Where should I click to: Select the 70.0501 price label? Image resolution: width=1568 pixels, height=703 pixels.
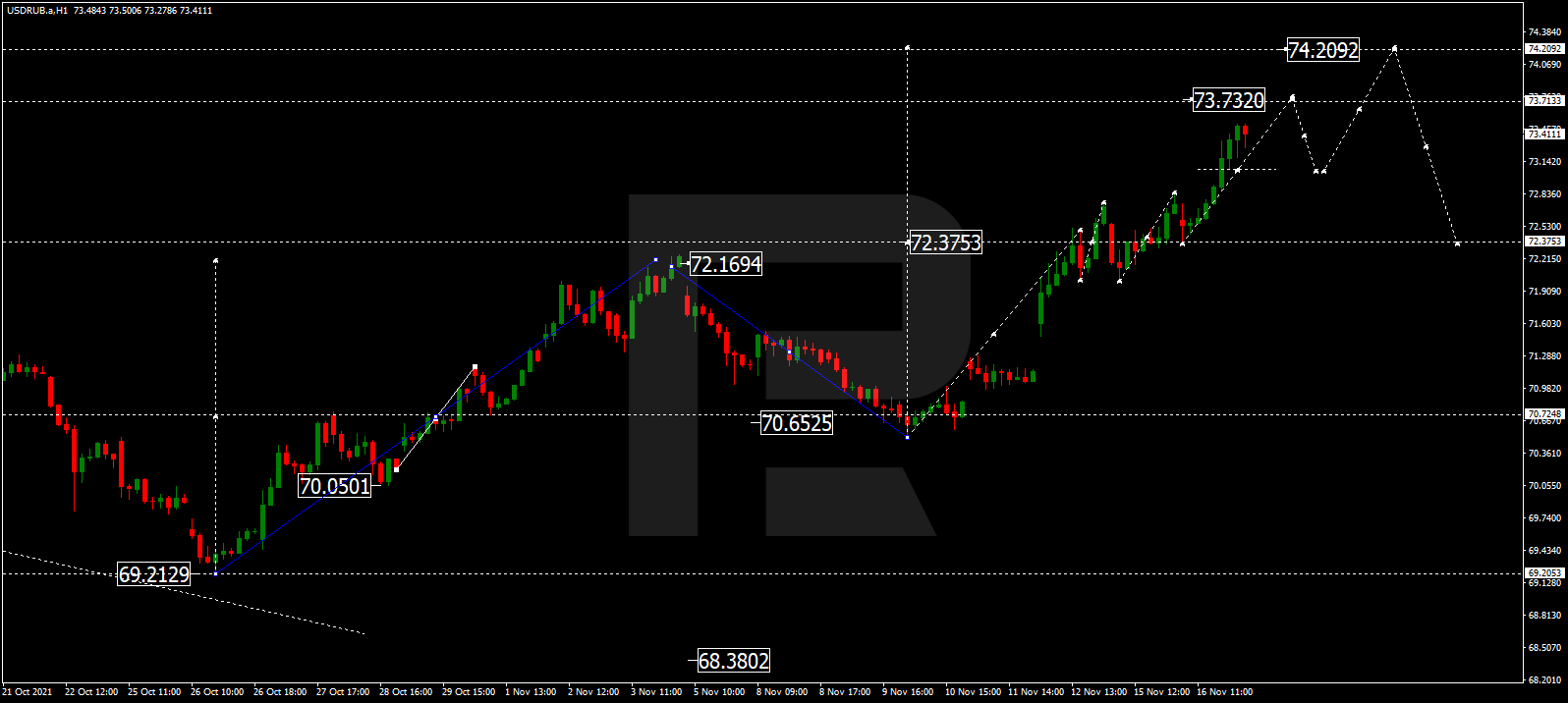[x=334, y=486]
